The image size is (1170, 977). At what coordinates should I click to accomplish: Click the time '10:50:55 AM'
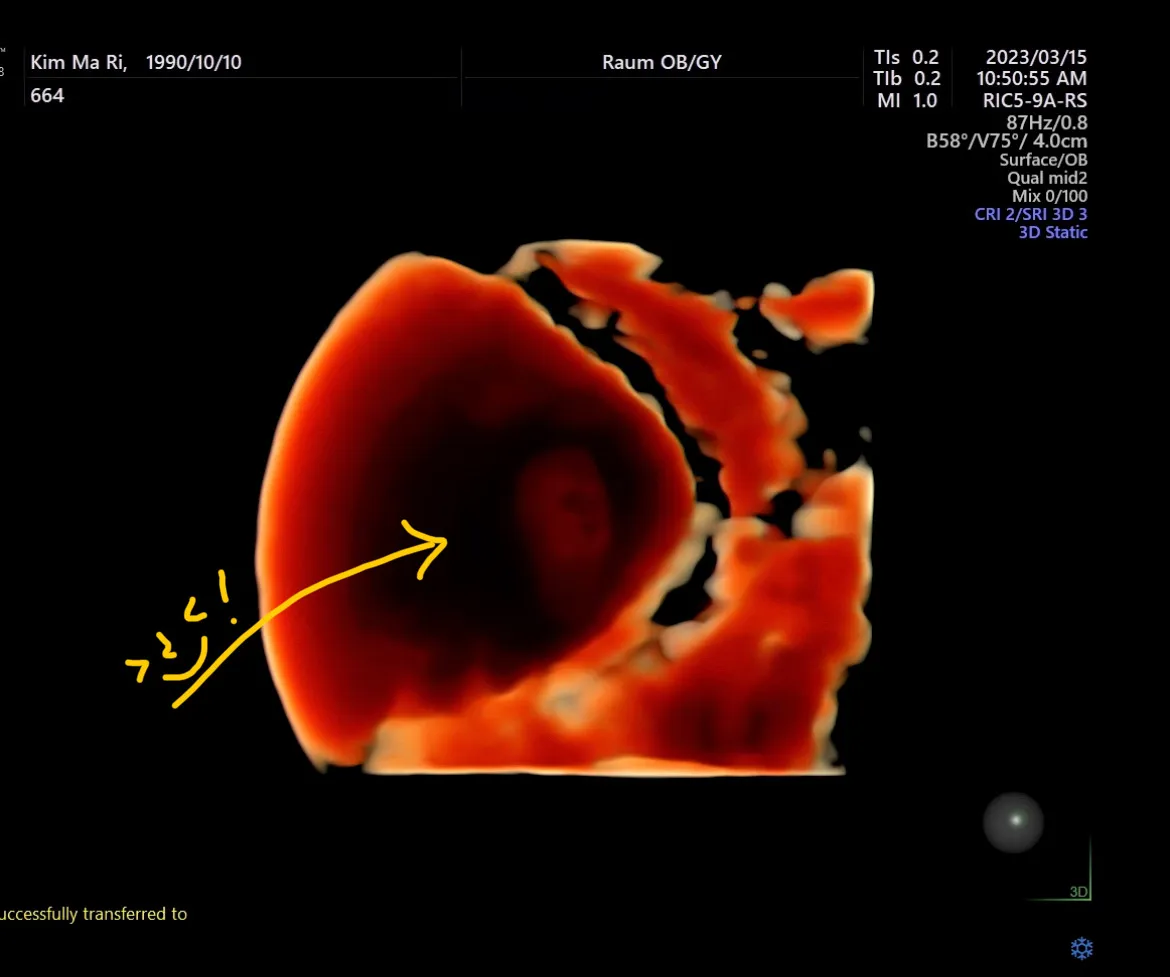click(x=1031, y=78)
